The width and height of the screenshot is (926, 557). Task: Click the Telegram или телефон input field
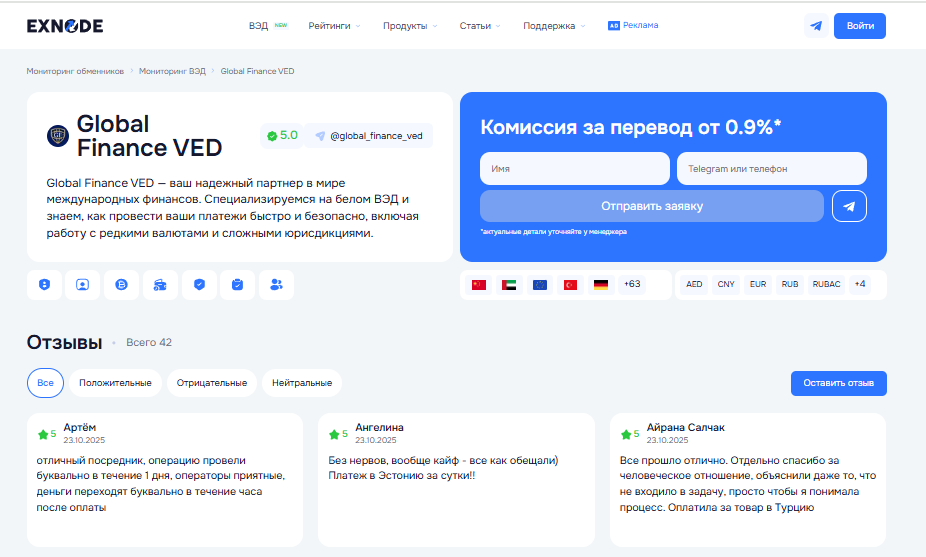[772, 168]
